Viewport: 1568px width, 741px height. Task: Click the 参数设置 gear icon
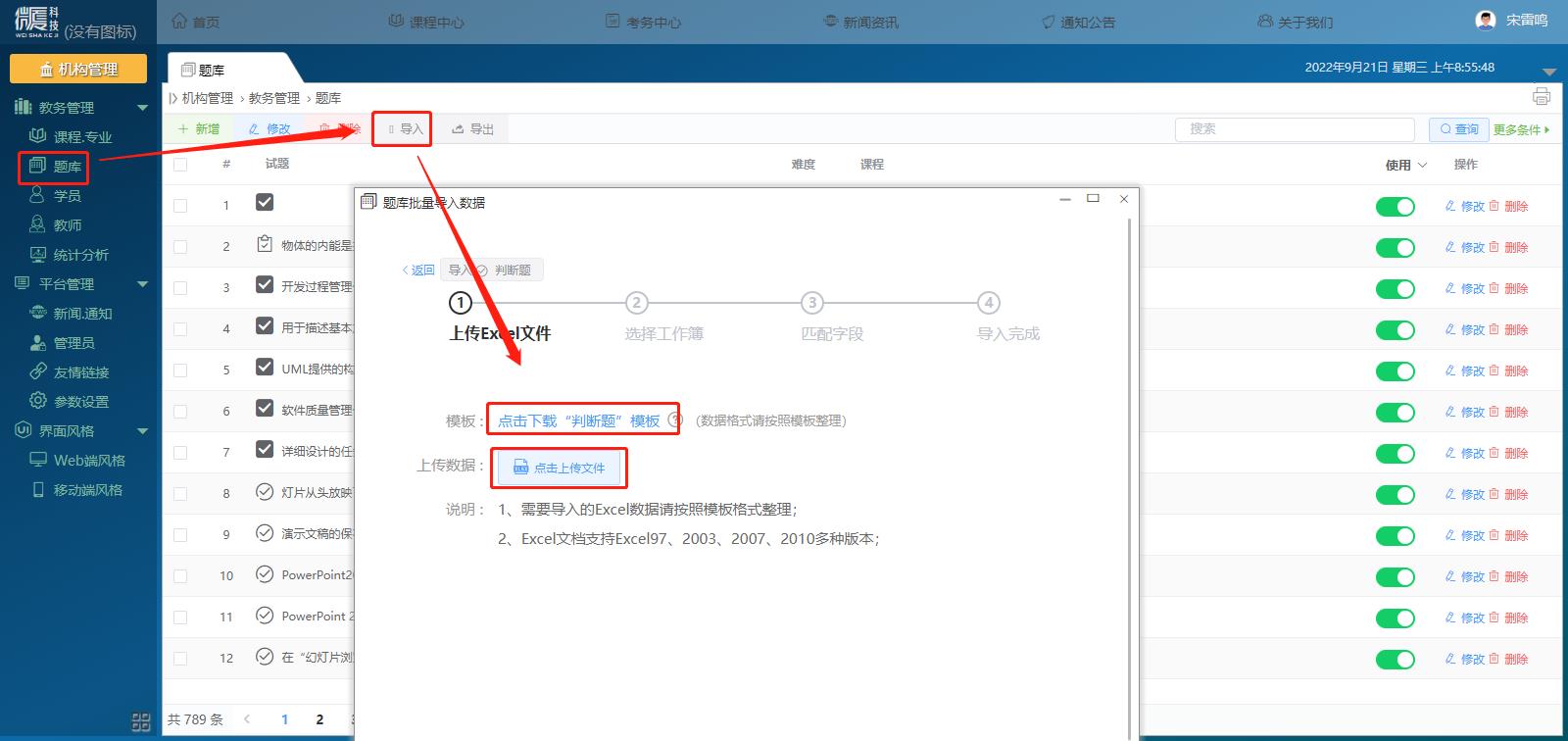[37, 401]
